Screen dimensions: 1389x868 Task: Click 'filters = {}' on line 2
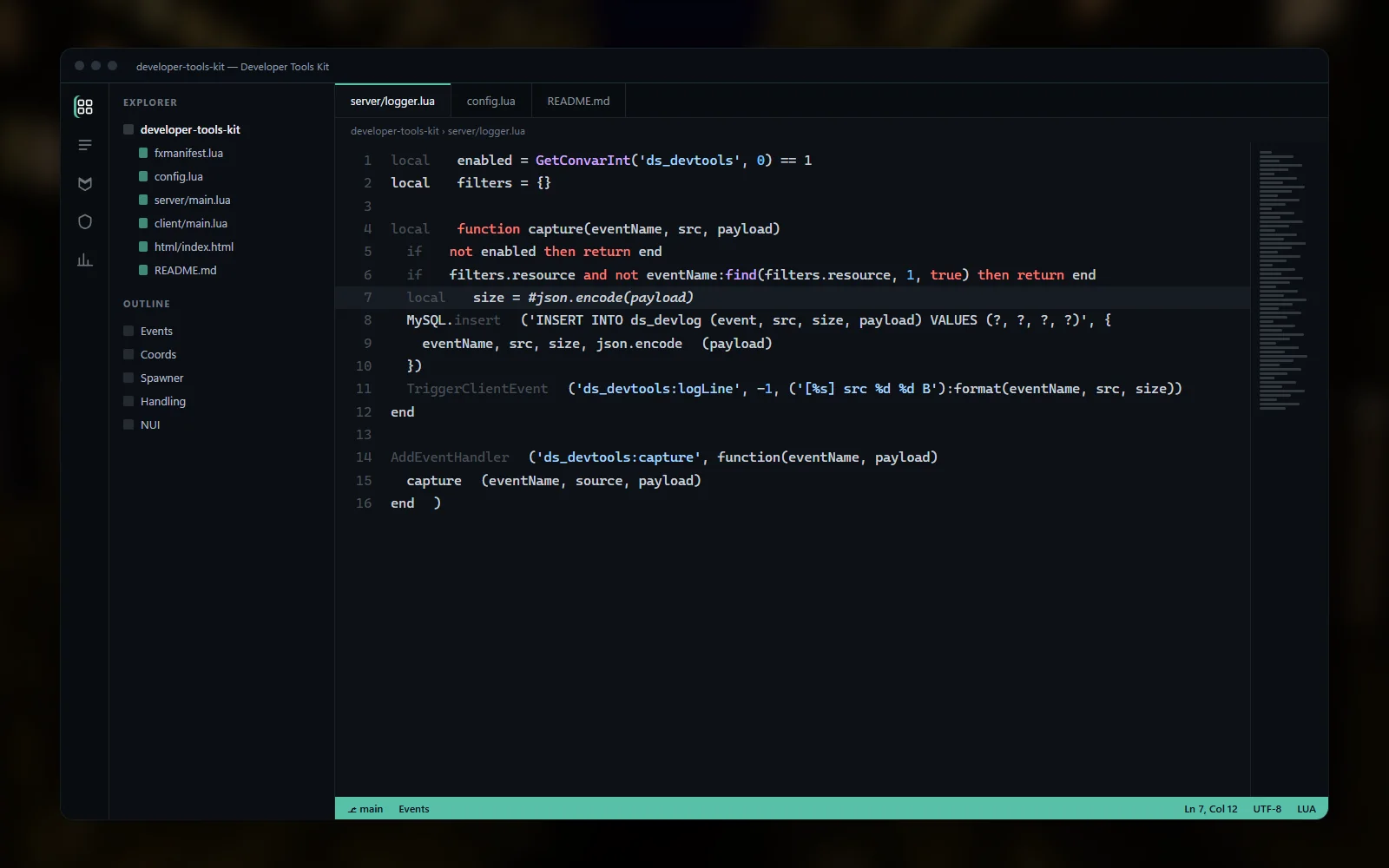[x=504, y=182]
